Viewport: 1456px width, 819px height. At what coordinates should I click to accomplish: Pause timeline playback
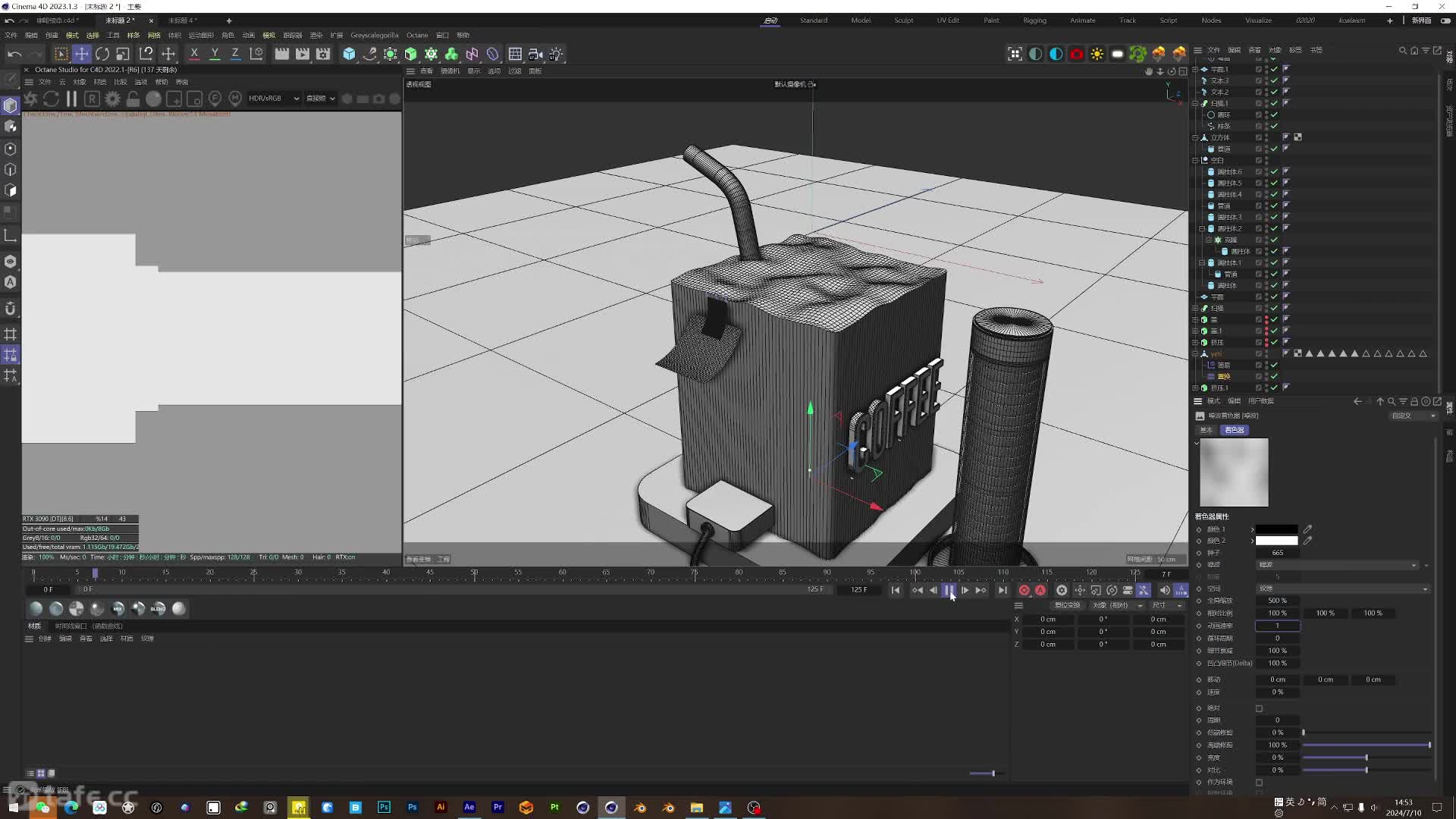pyautogui.click(x=949, y=590)
